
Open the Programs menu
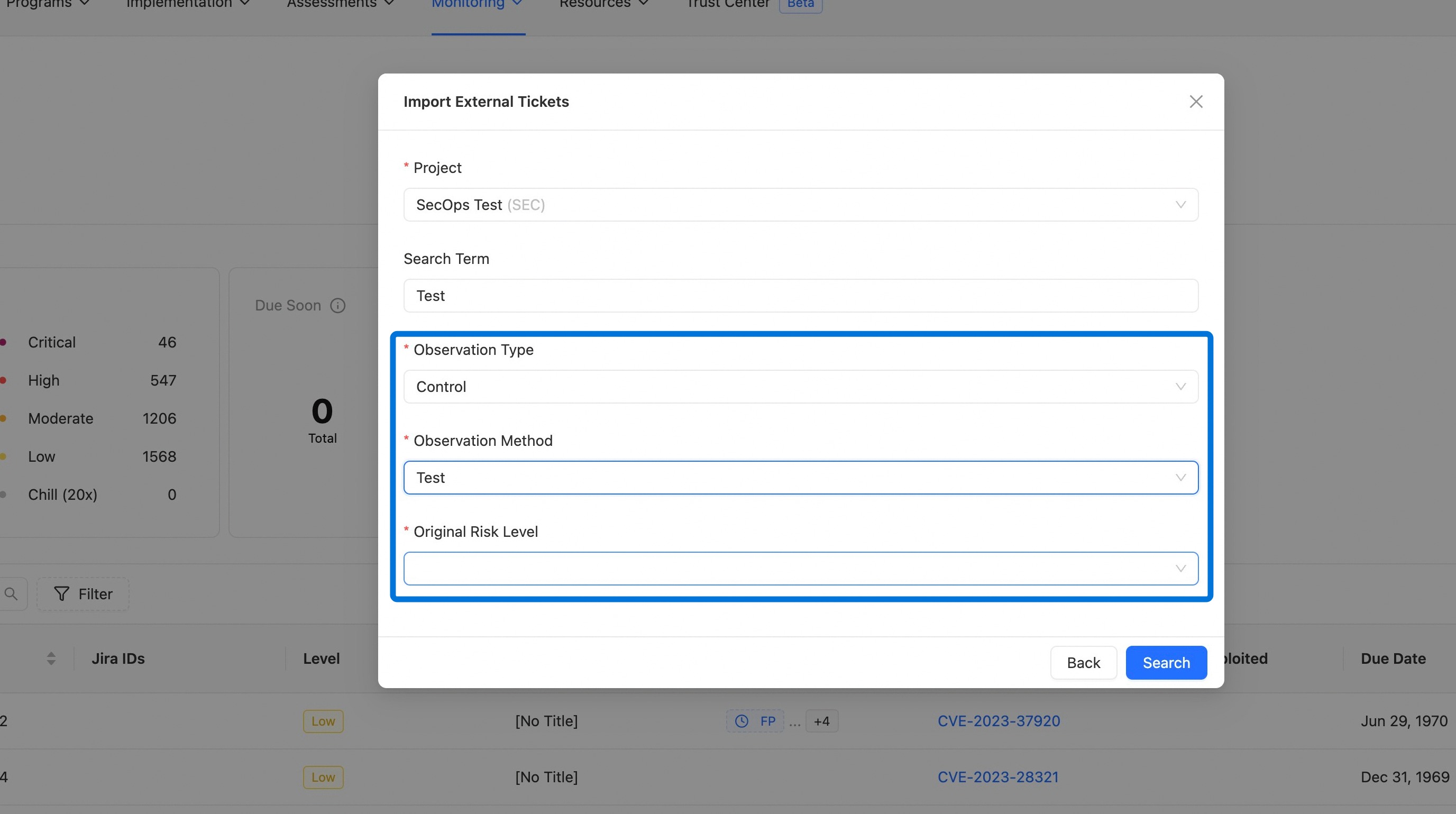pos(48,5)
